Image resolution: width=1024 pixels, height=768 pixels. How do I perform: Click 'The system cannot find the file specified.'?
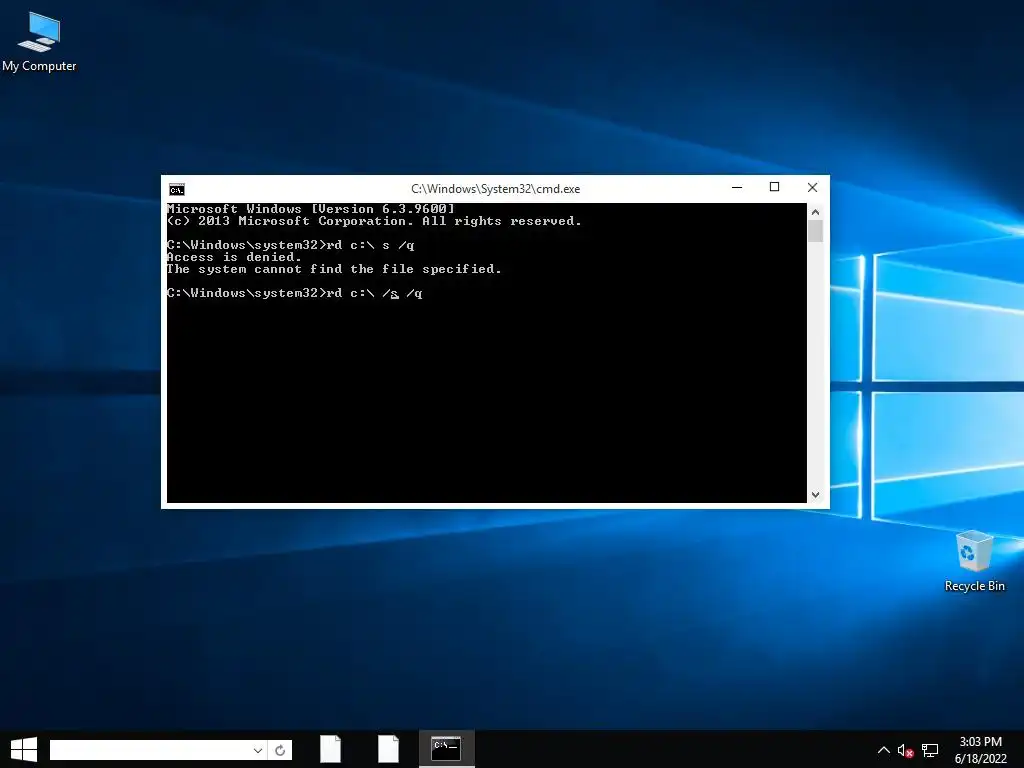click(x=334, y=269)
